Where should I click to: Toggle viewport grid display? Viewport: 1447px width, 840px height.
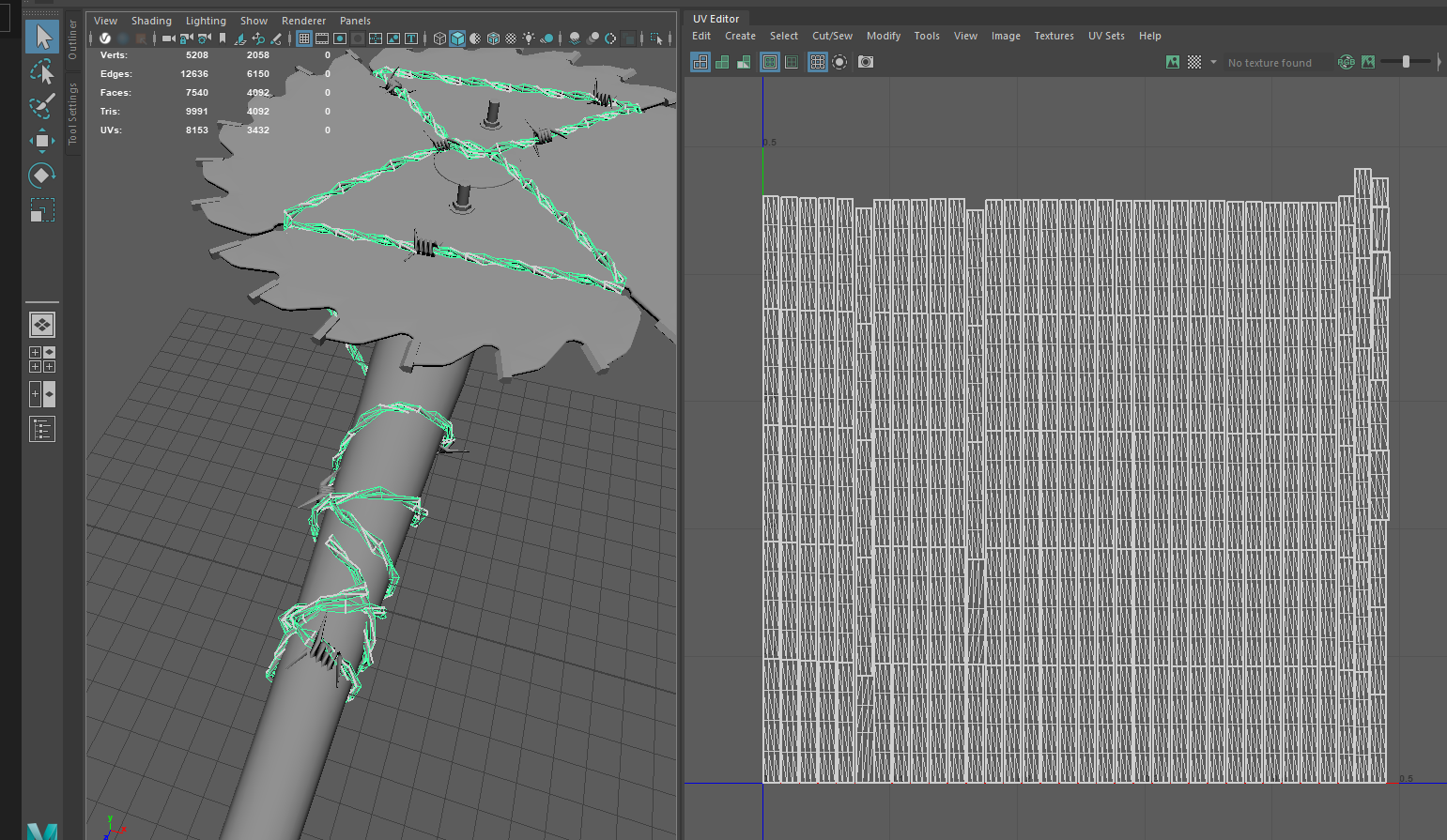pos(304,38)
